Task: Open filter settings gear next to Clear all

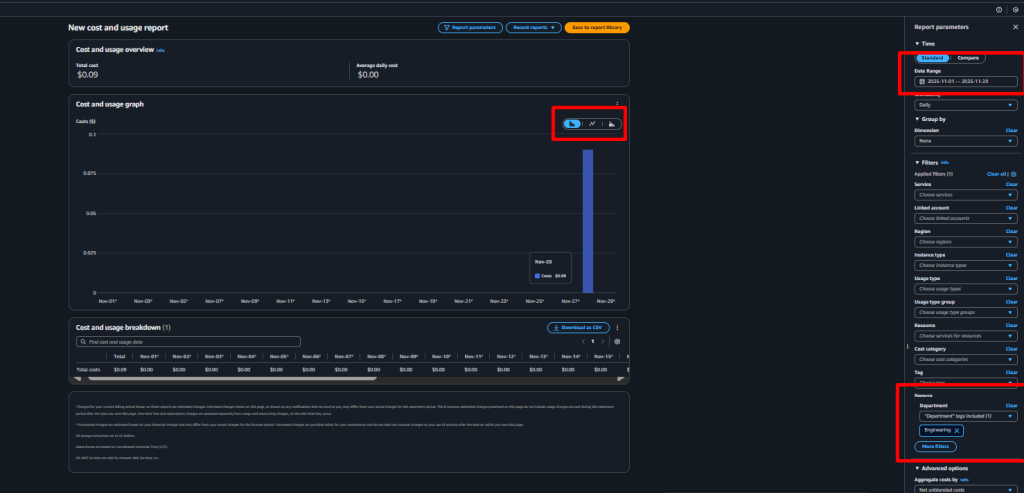Action: point(1014,174)
